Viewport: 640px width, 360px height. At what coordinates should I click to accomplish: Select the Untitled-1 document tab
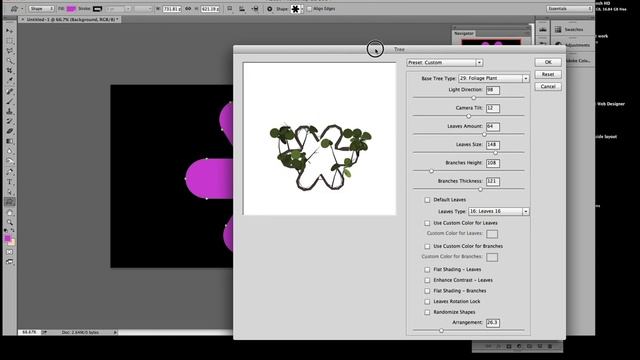(x=69, y=19)
